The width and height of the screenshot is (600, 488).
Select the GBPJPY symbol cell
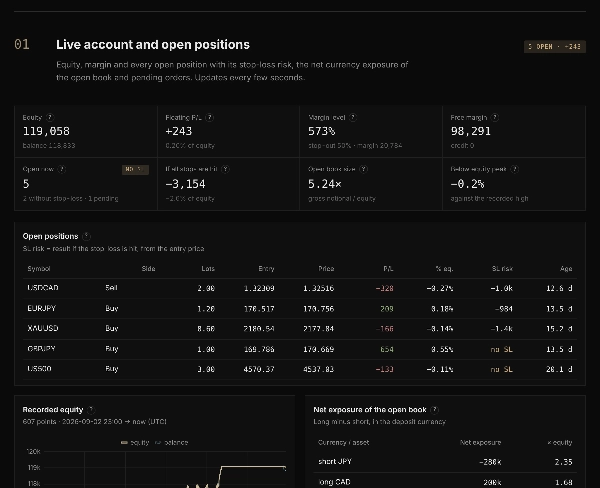[x=41, y=349]
